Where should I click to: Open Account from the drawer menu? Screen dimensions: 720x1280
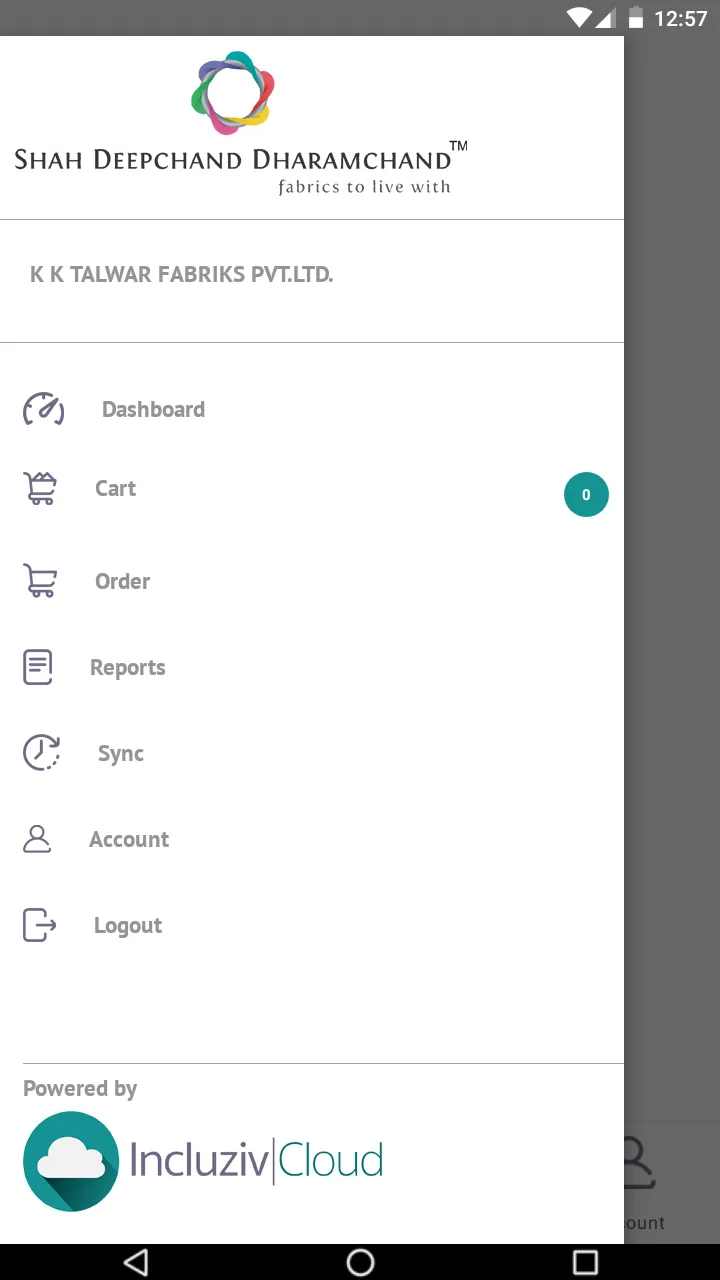coord(129,839)
